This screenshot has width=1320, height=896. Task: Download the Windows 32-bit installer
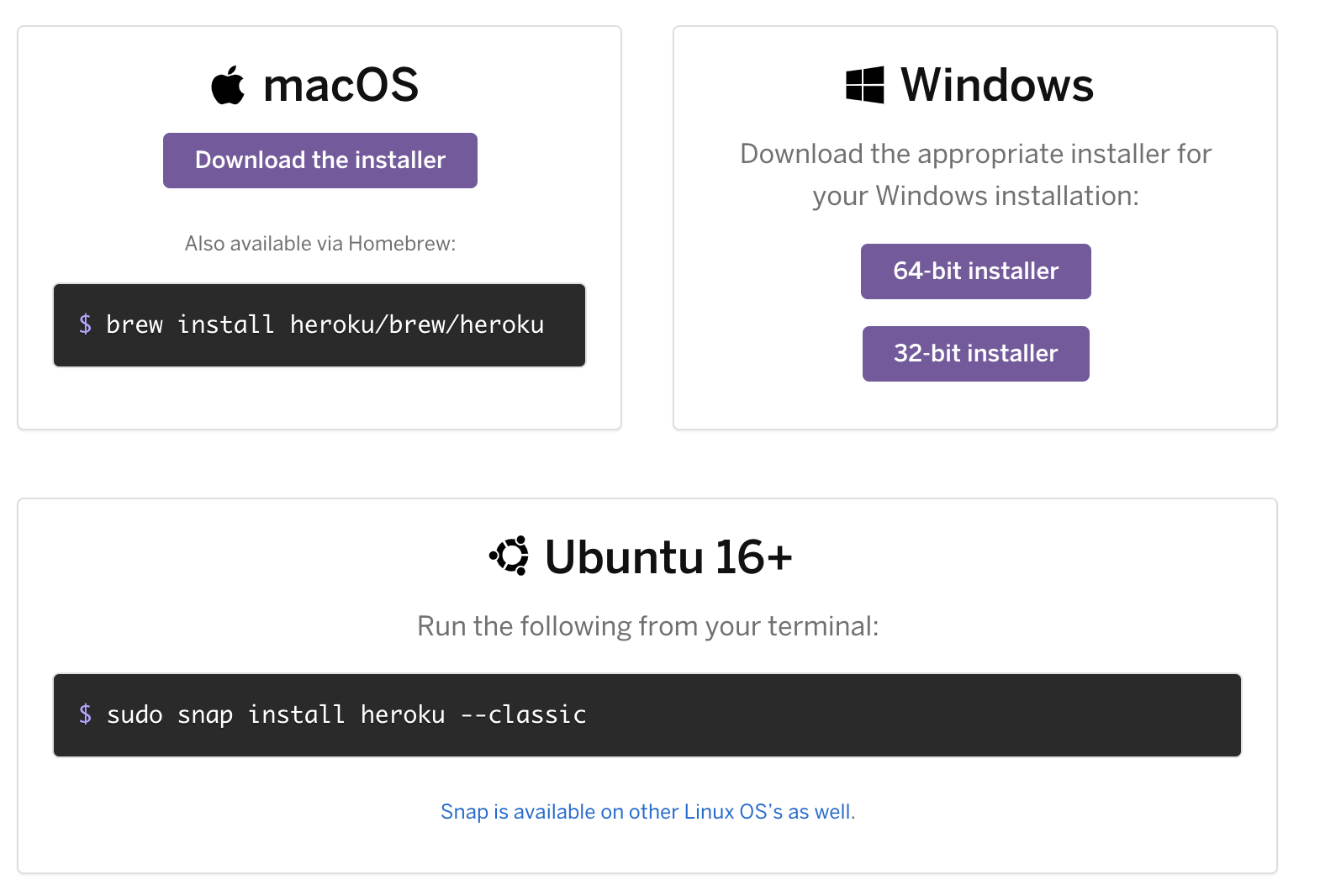point(976,354)
